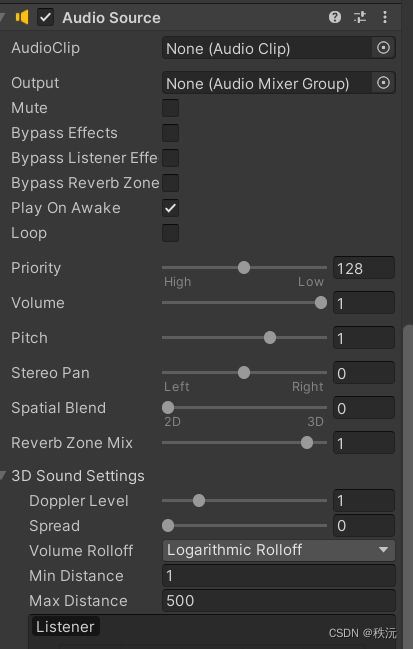Click the Pitch value field
Screen dimensions: 413x649
coord(364,338)
